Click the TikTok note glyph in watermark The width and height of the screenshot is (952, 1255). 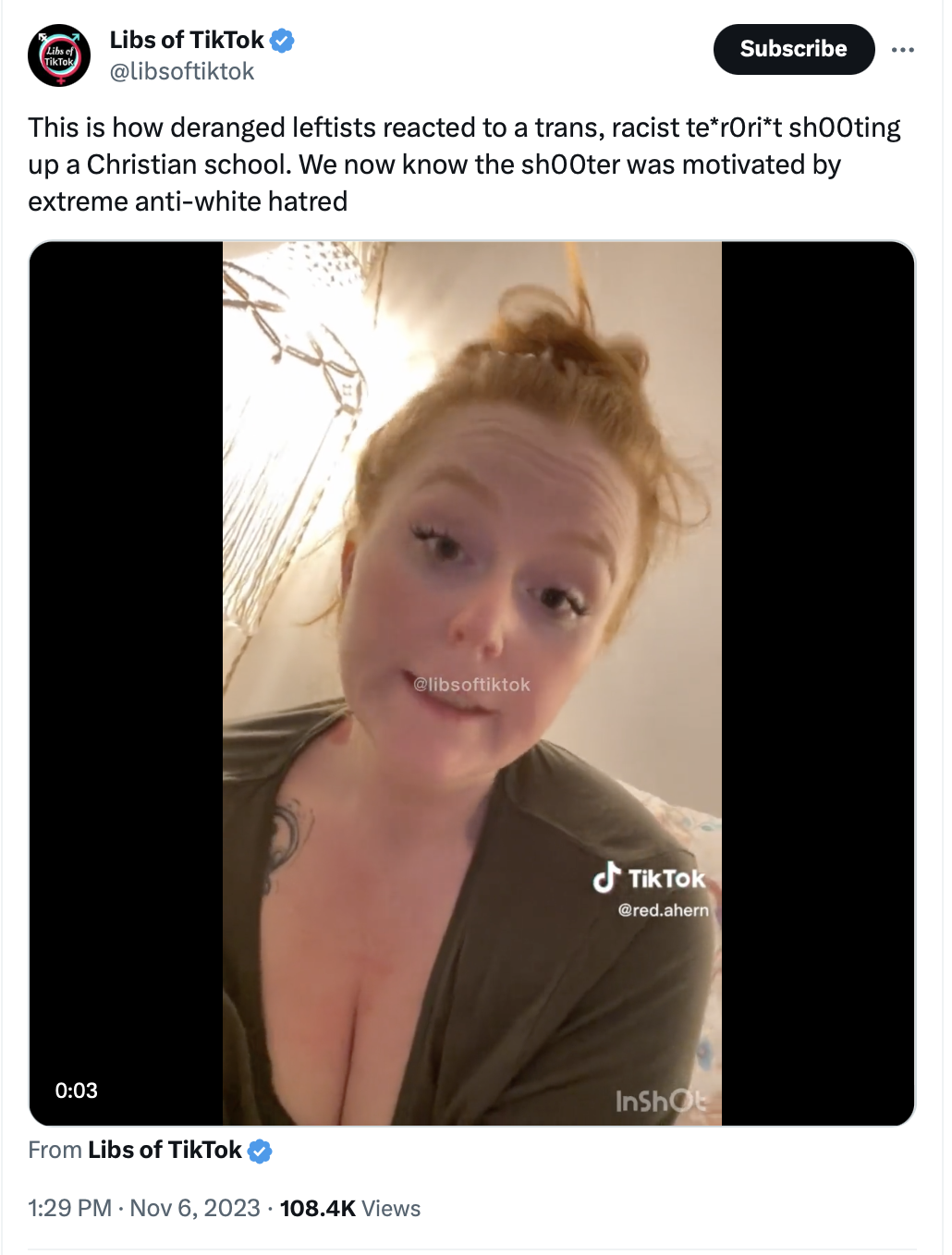(606, 878)
